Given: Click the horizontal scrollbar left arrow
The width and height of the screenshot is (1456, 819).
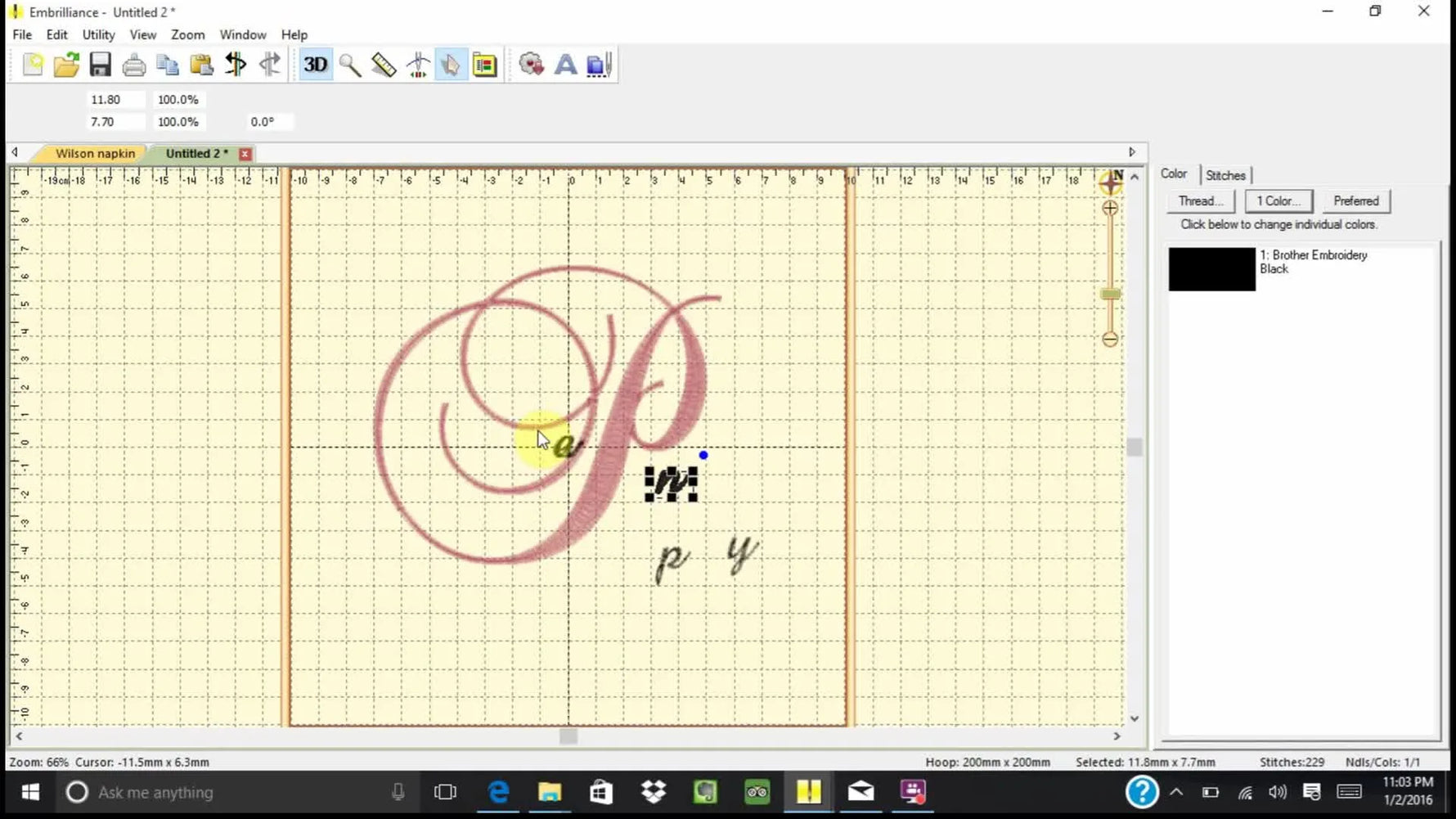Looking at the screenshot, I should pyautogui.click(x=19, y=736).
